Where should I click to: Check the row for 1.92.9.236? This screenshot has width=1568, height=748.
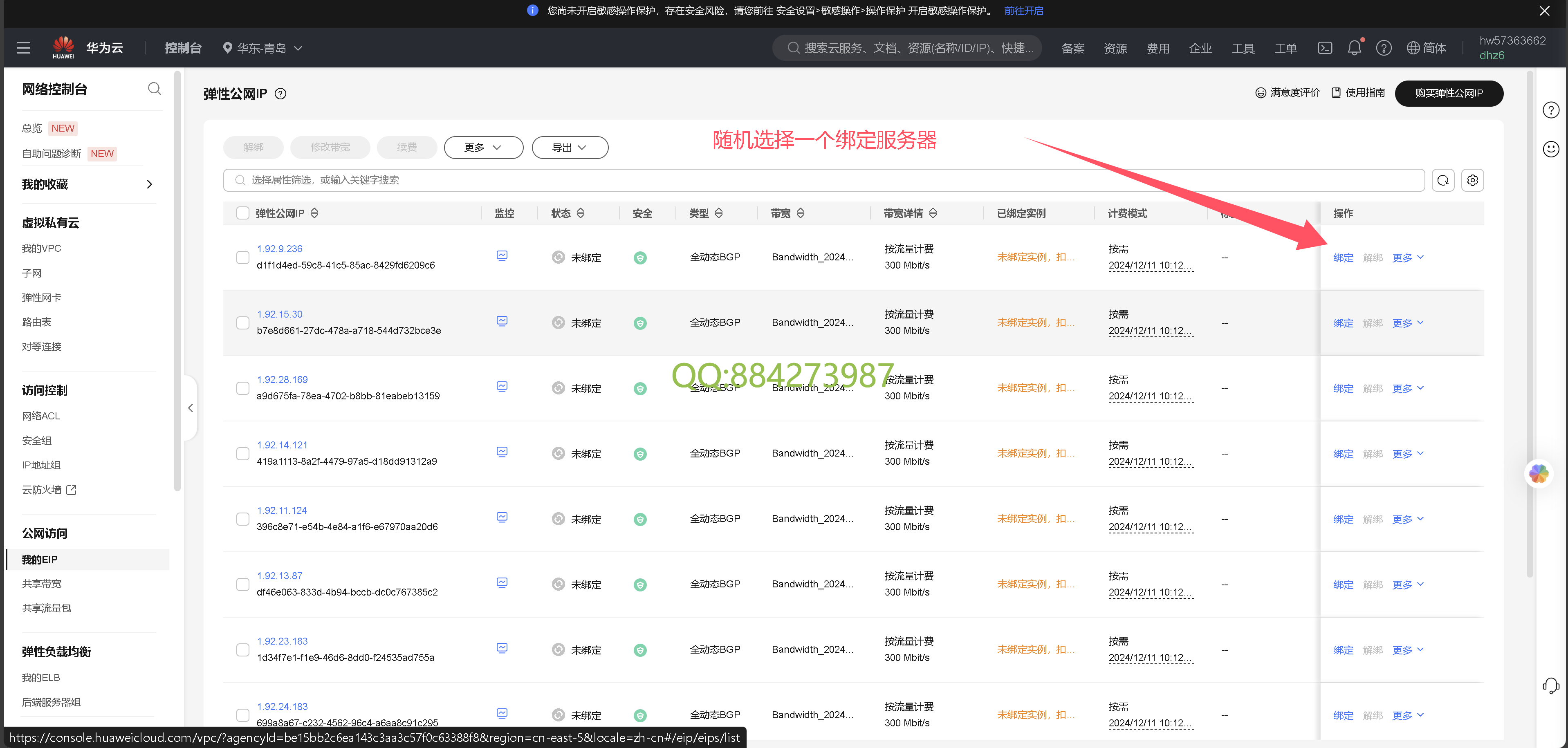tap(243, 258)
